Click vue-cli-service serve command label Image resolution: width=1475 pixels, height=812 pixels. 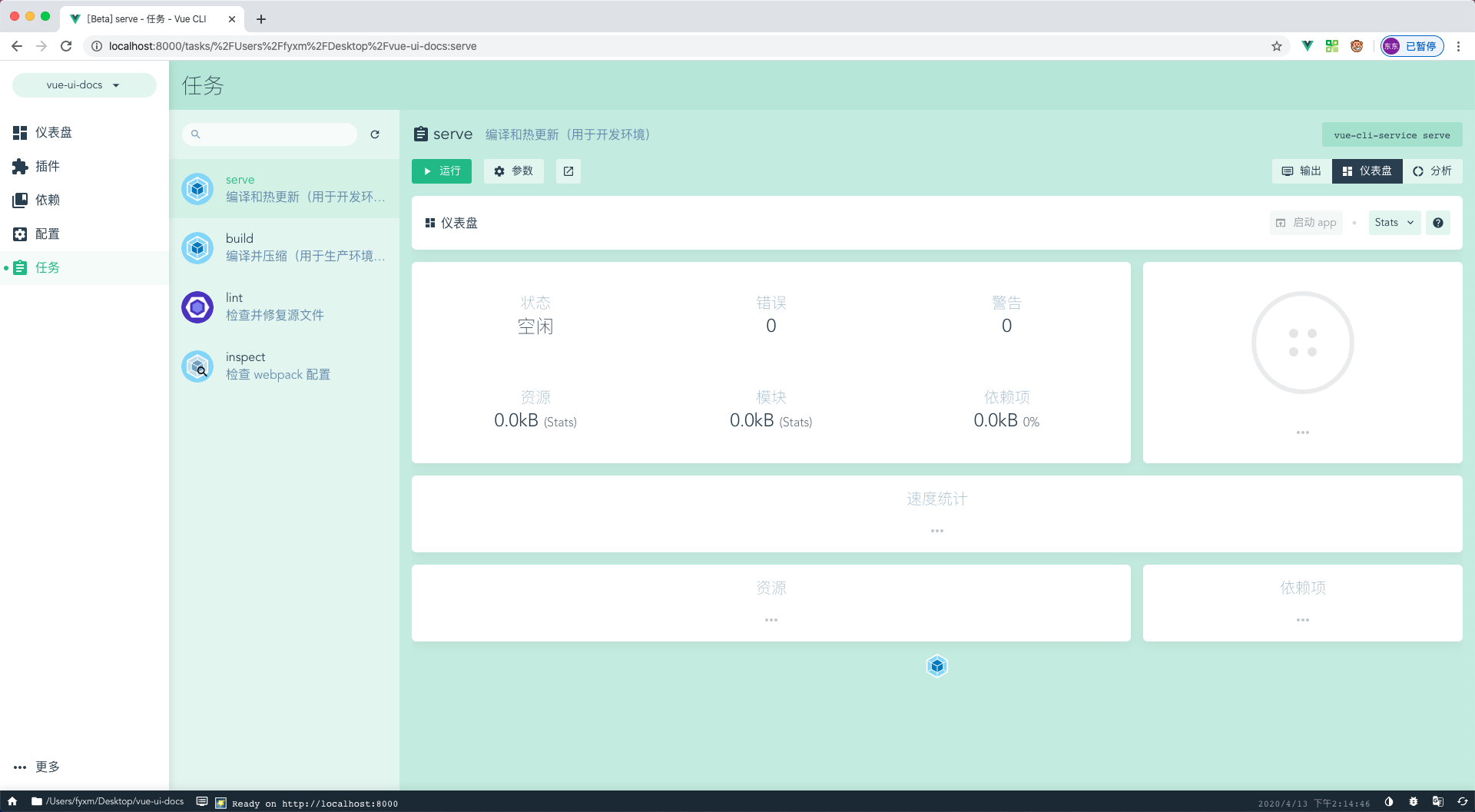(1392, 134)
